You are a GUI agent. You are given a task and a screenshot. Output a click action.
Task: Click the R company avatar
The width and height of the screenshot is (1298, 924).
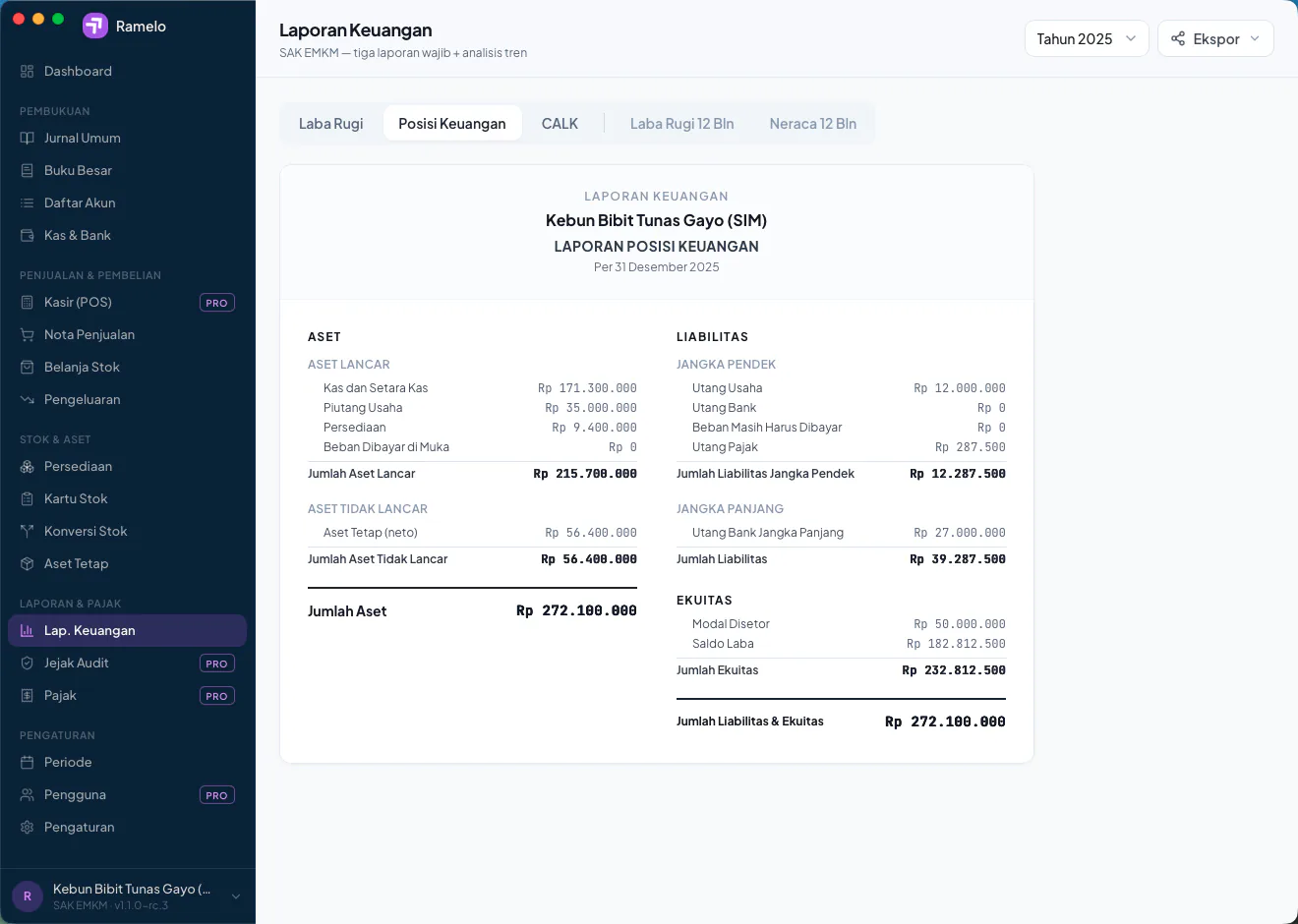28,896
